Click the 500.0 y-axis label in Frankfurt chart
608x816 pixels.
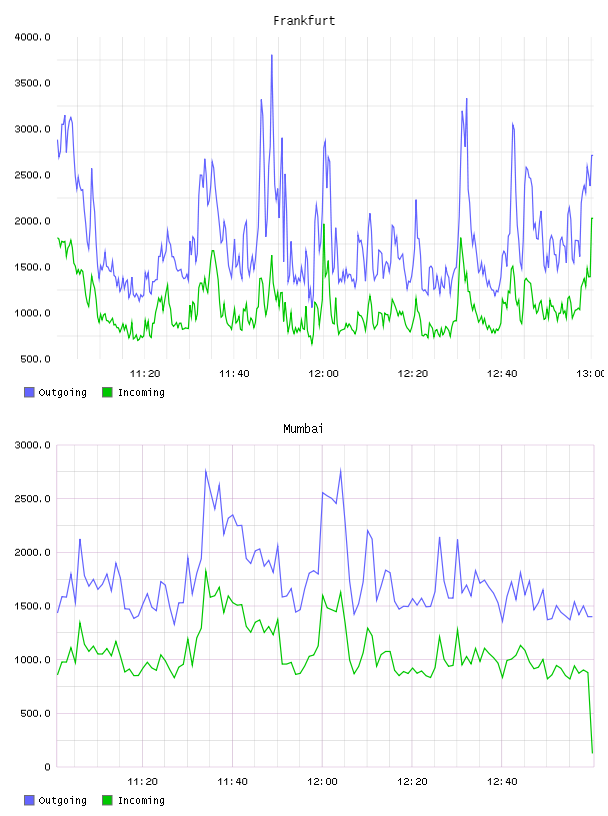coord(35,359)
